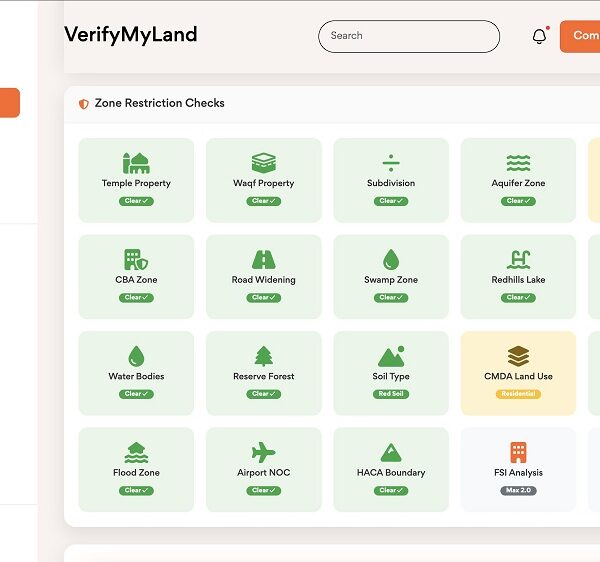
Task: Click the Subdivision divide icon
Action: 391,163
